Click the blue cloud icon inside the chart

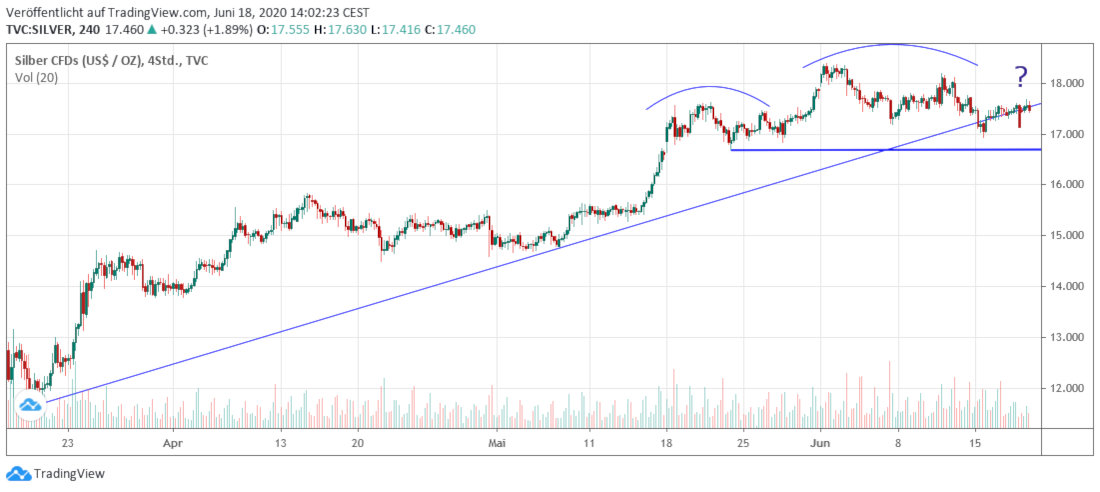[30, 407]
